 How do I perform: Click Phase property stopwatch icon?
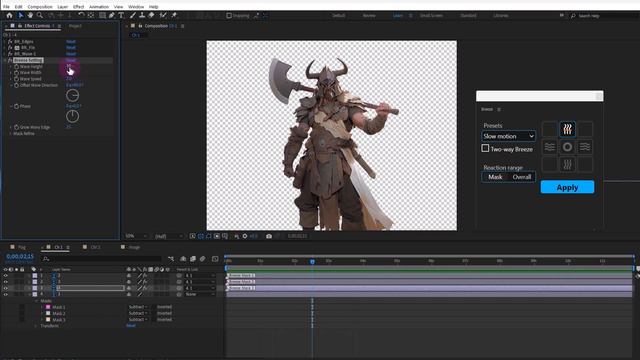click(16, 106)
